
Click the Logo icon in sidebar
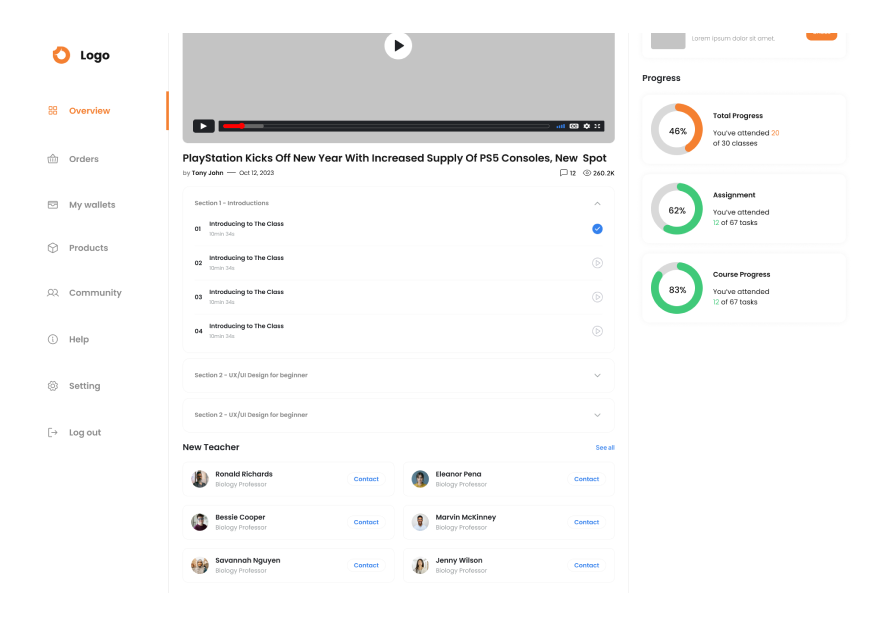point(62,56)
